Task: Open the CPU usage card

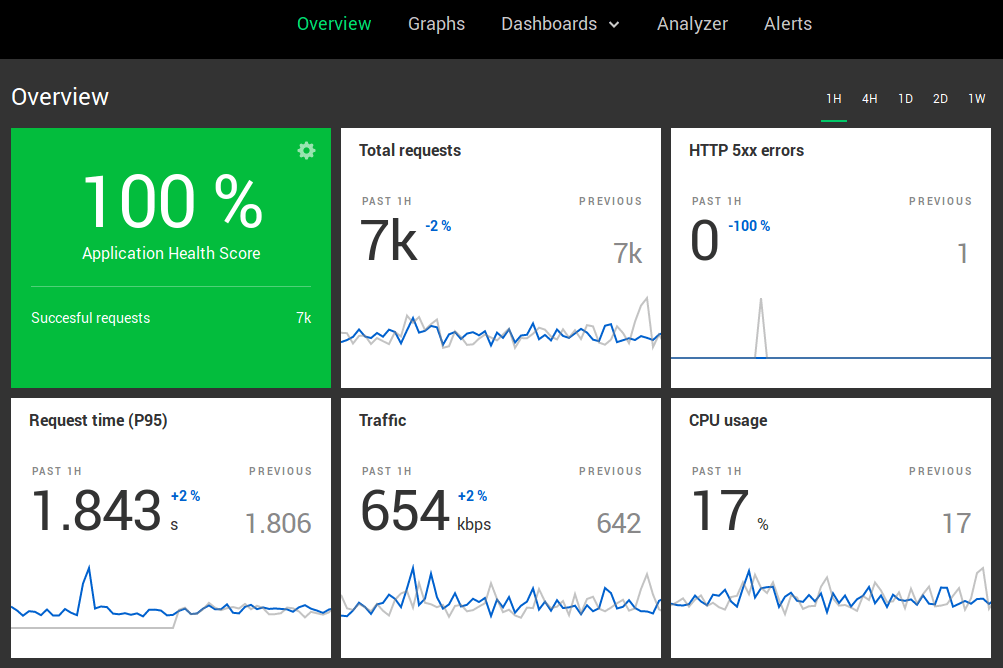Action: tap(728, 421)
